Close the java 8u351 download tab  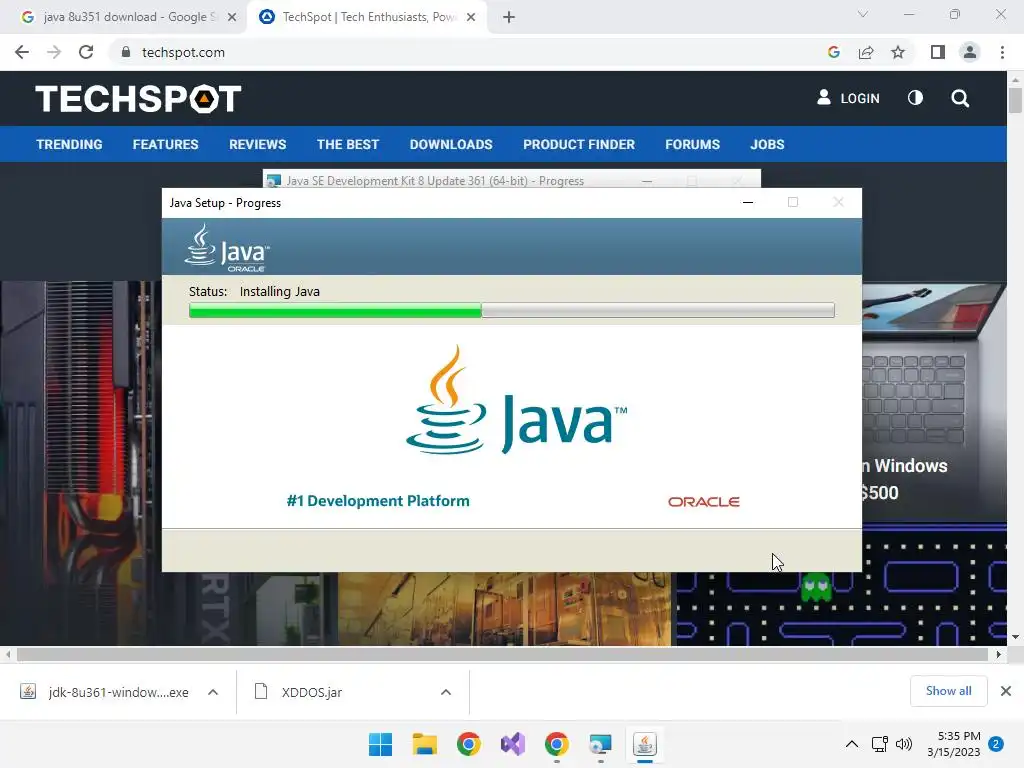tap(232, 17)
